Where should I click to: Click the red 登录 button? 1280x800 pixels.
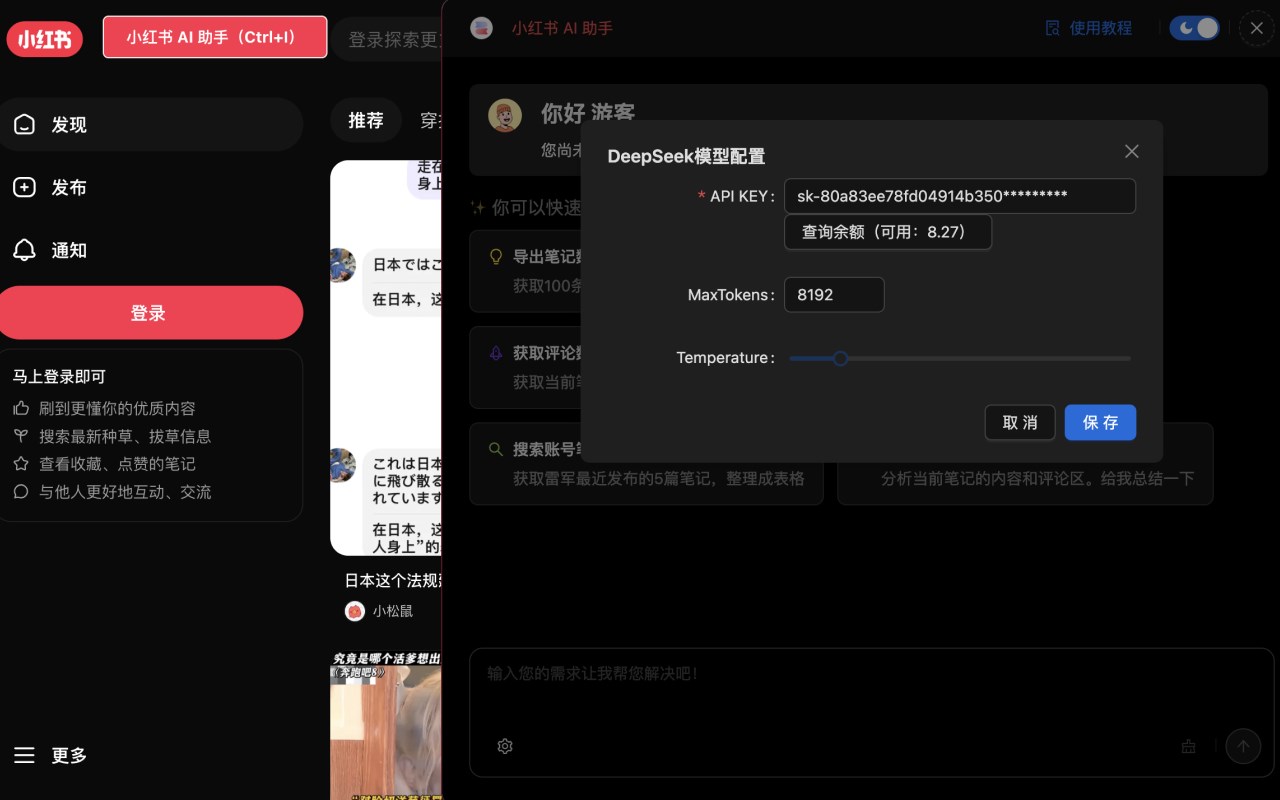tap(151, 313)
